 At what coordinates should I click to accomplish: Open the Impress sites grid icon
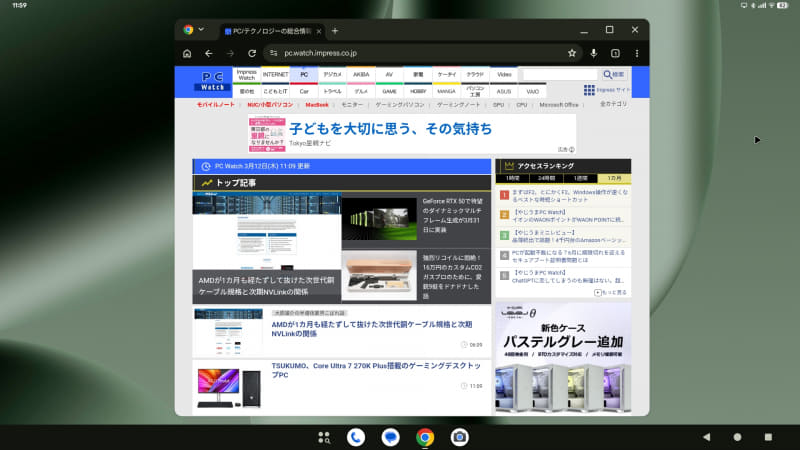point(589,90)
